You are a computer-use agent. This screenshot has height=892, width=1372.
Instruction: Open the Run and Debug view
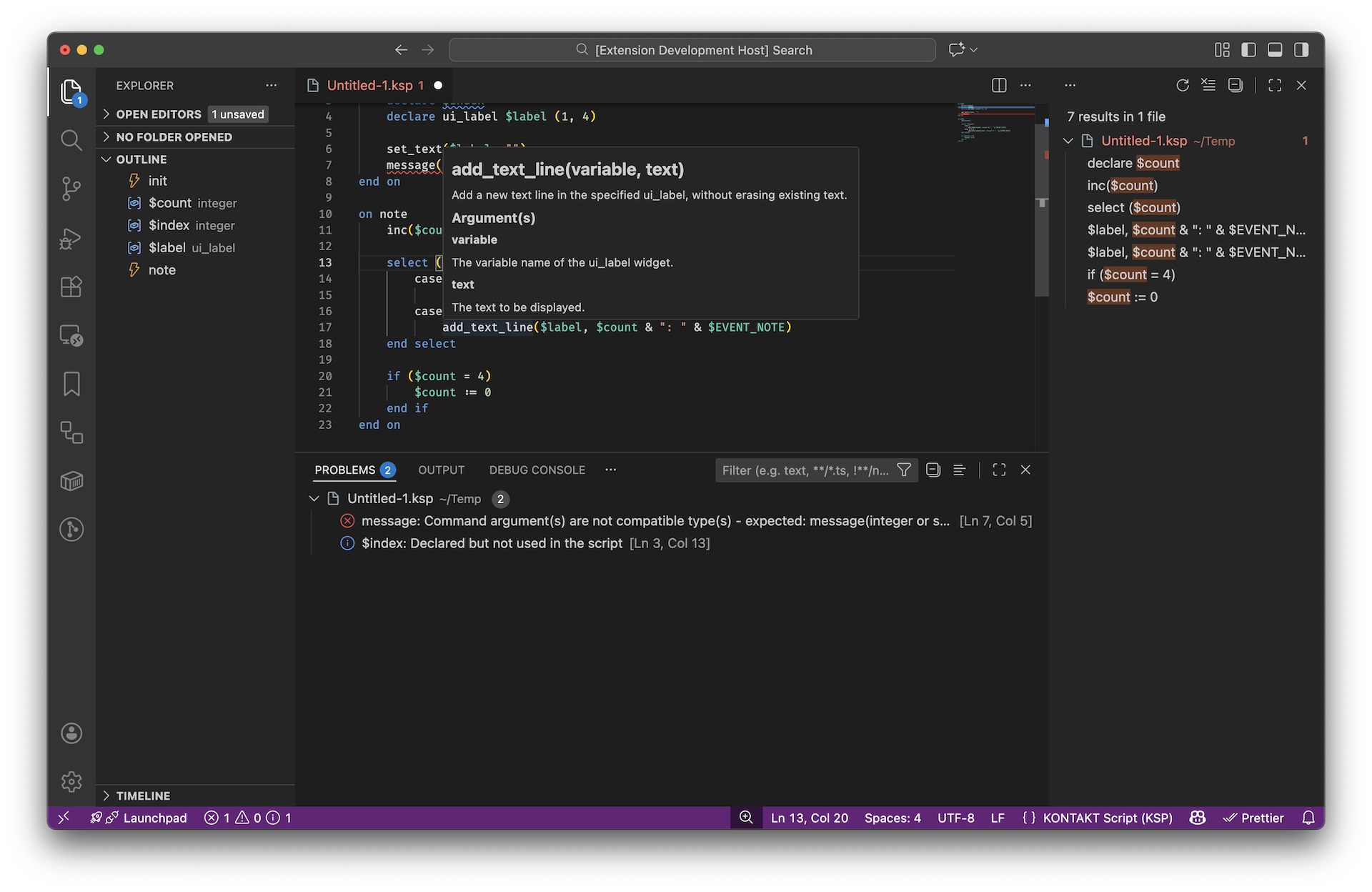tap(71, 238)
